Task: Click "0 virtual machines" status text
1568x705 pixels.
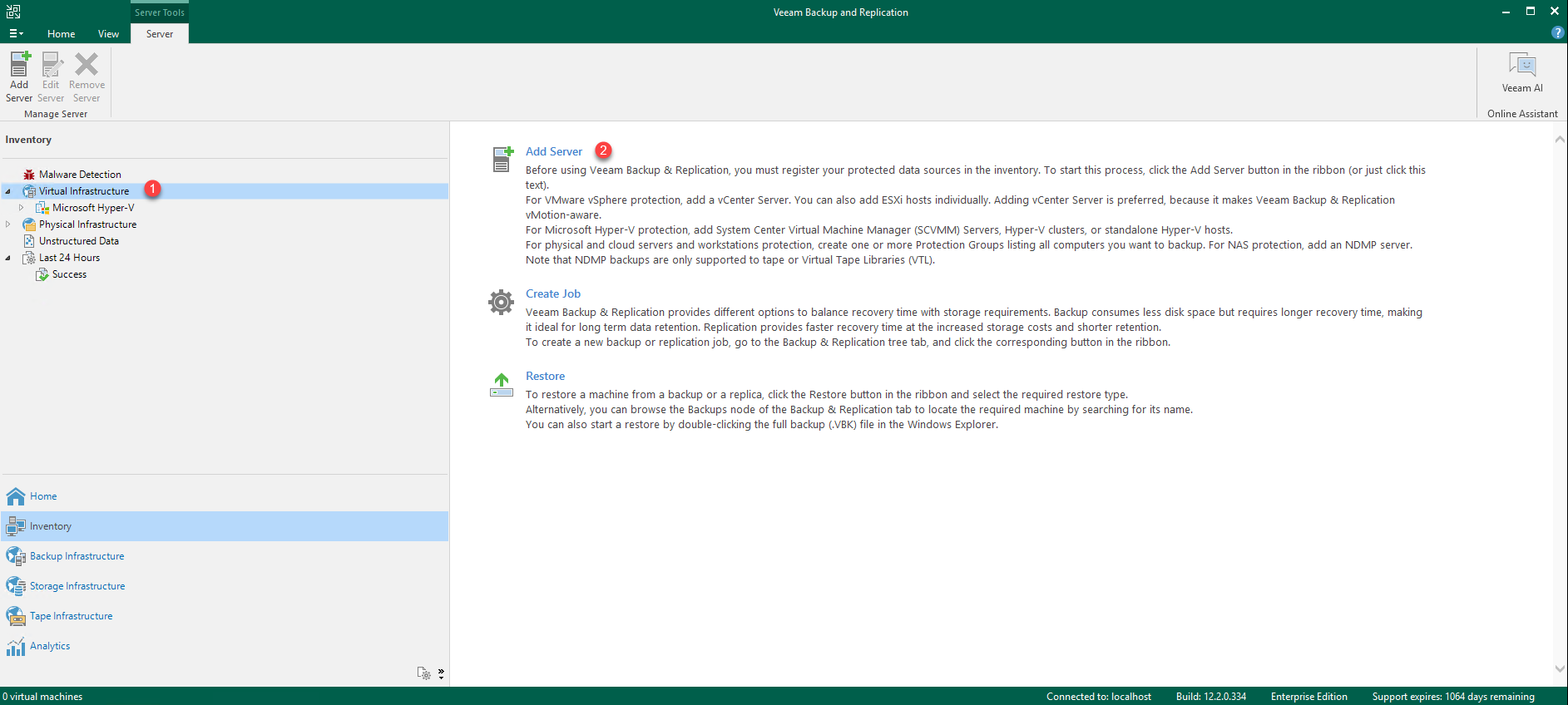Action: (42, 697)
